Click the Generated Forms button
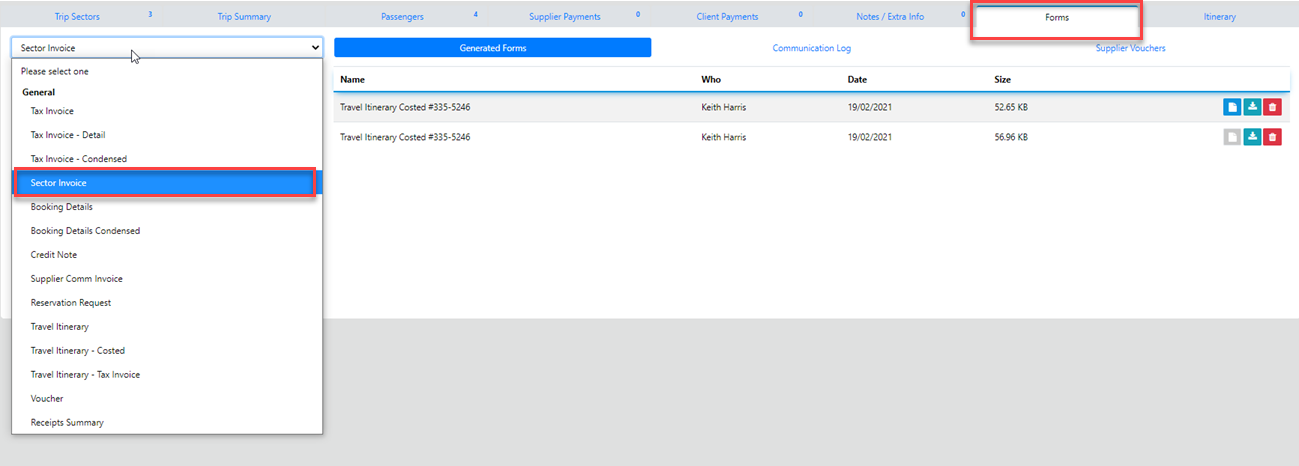Screen dimensions: 1299x466 (x=492, y=48)
